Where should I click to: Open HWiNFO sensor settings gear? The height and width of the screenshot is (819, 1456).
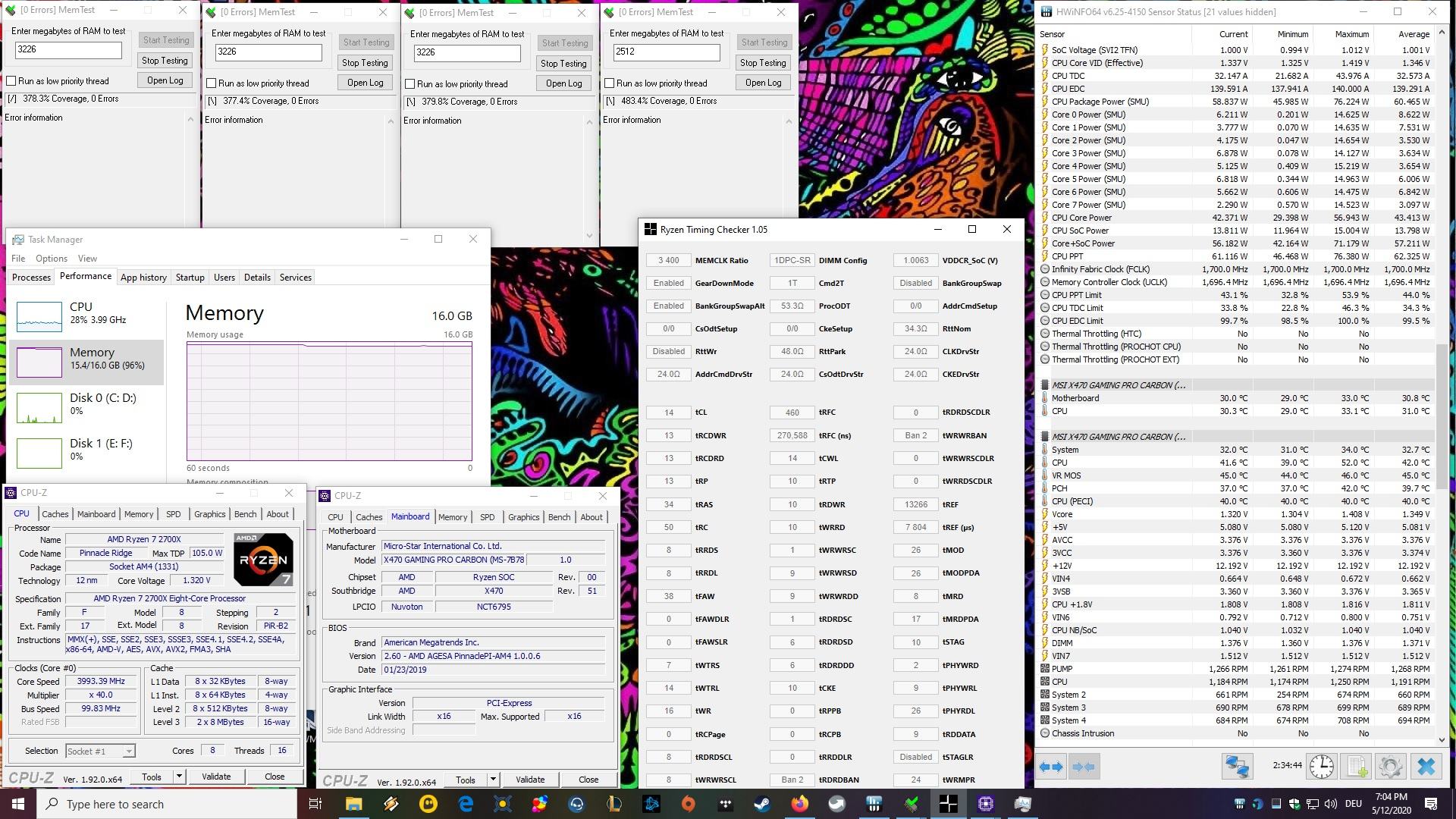pos(1390,767)
